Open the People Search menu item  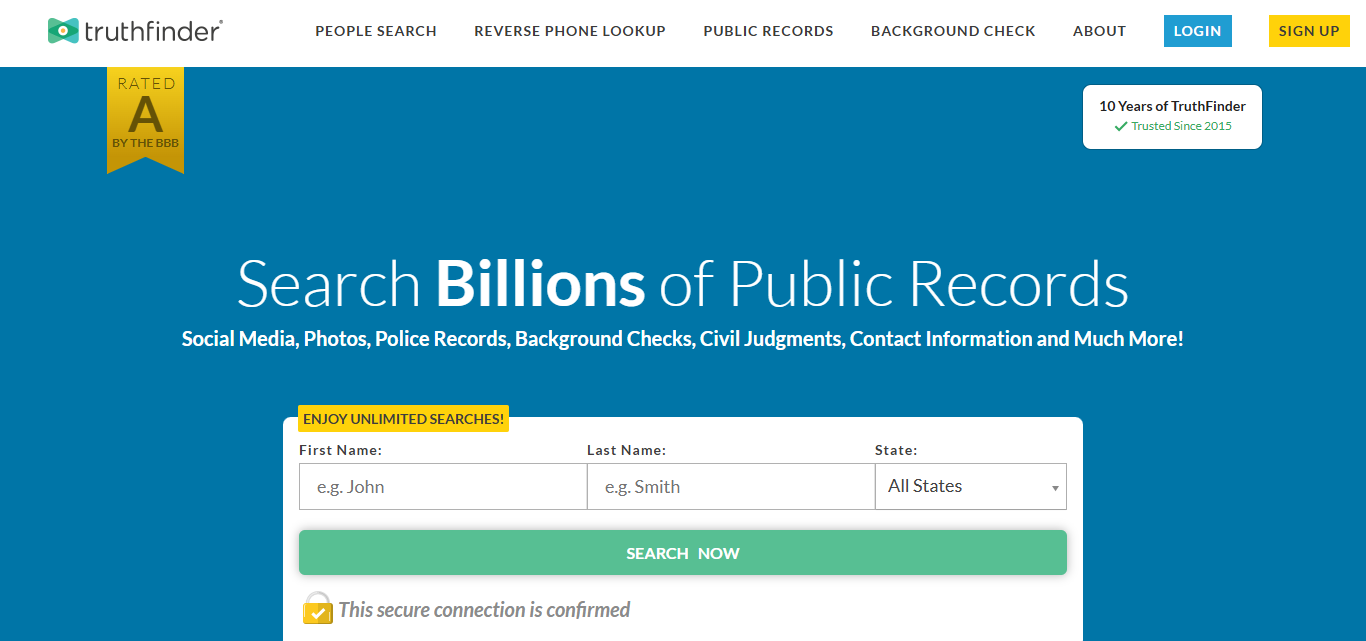376,31
